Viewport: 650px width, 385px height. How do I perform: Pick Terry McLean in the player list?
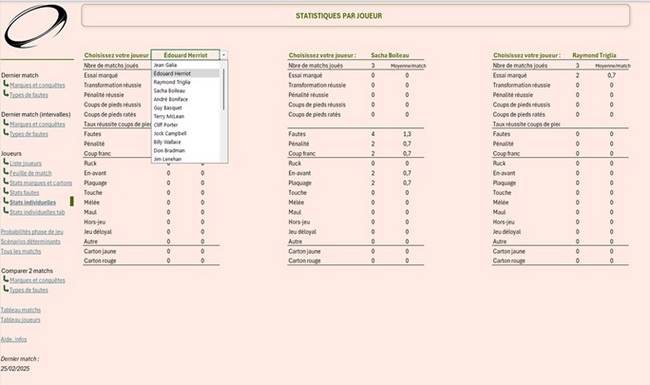[169, 116]
